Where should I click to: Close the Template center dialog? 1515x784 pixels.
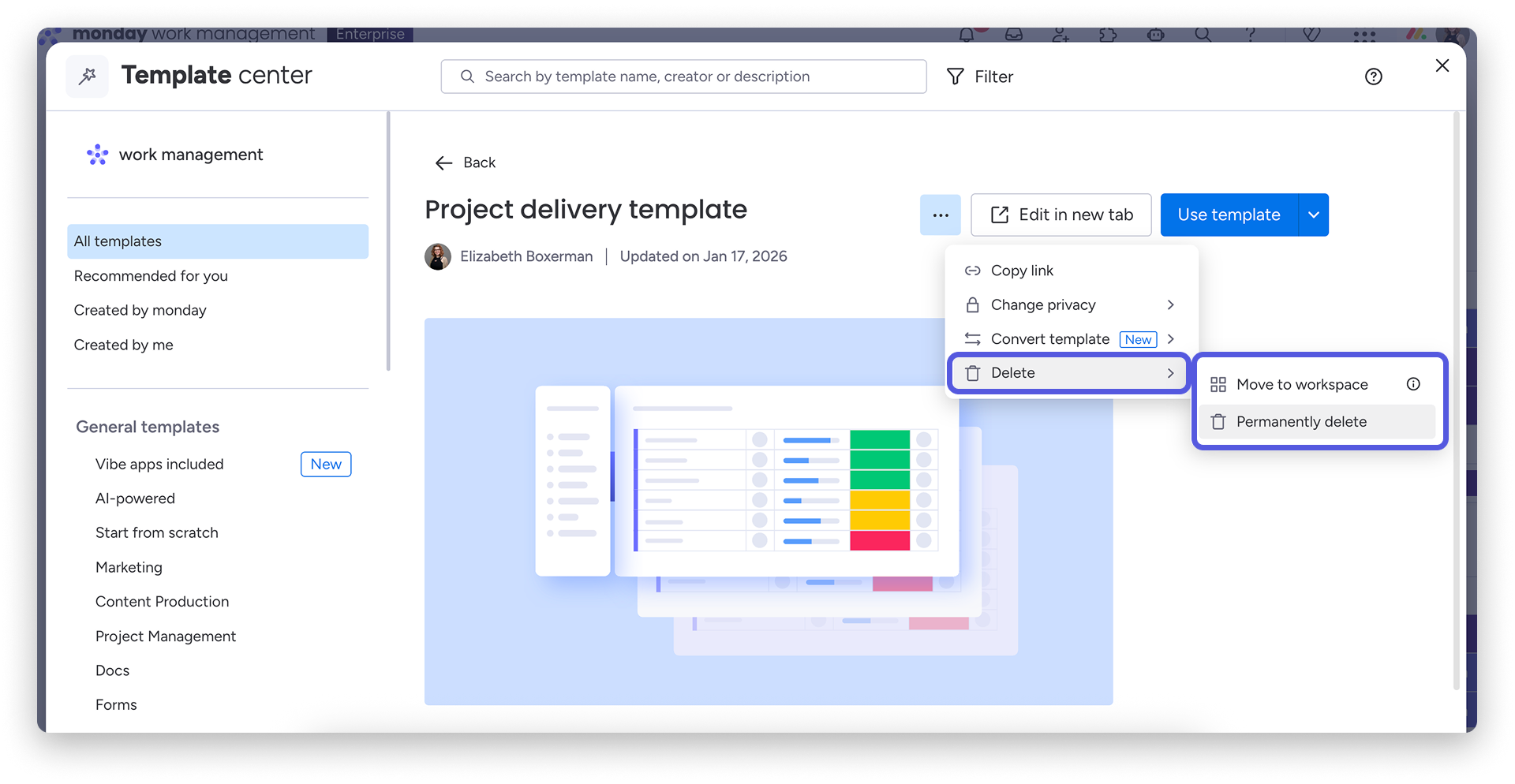pos(1442,65)
